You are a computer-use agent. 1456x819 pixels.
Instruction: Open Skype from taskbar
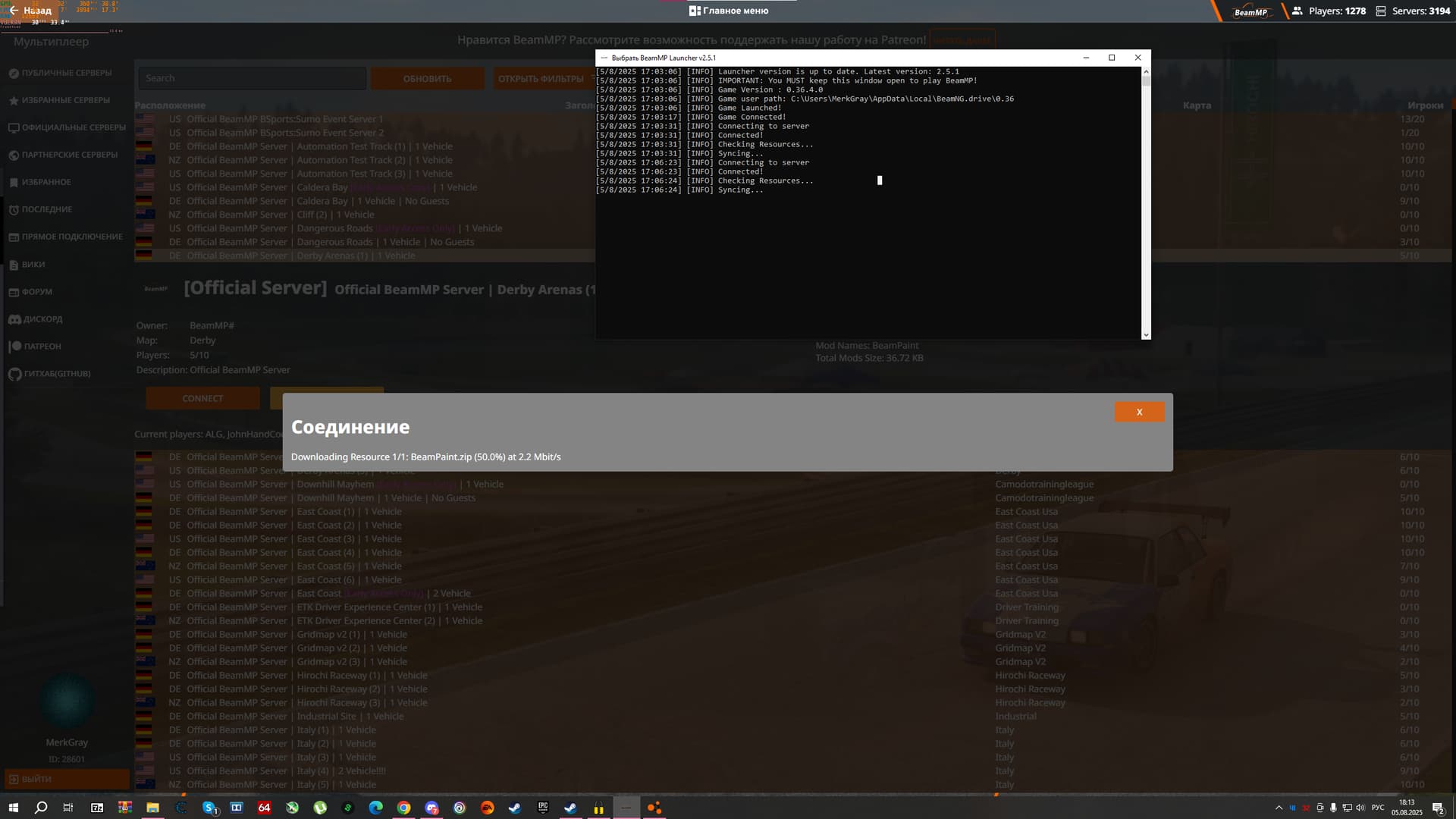[x=209, y=808]
